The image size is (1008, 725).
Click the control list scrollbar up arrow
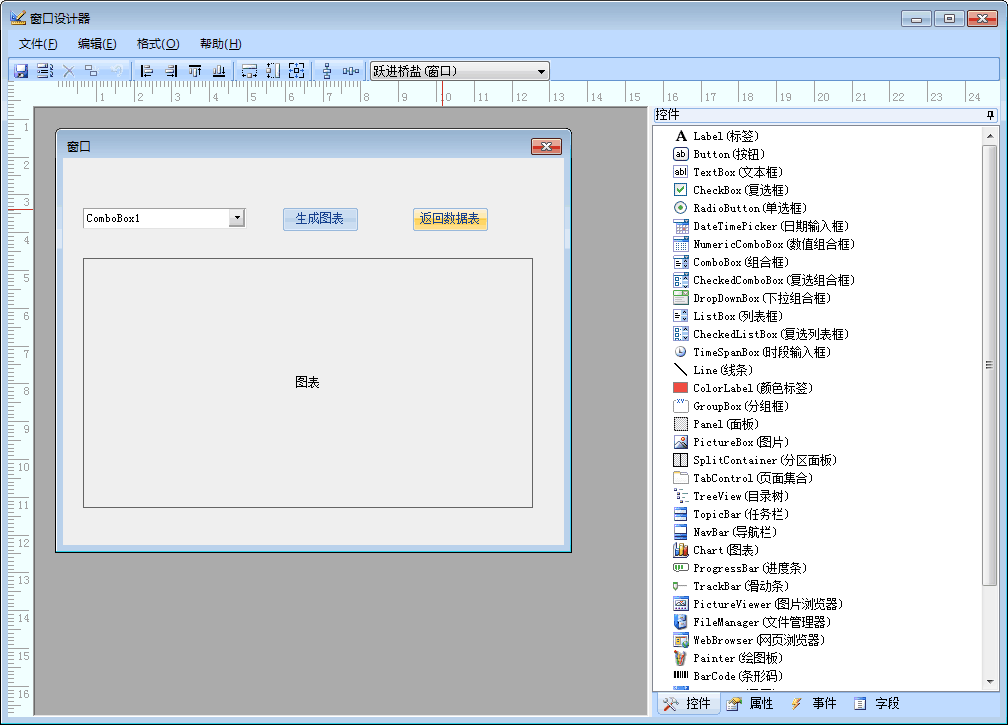pos(990,136)
